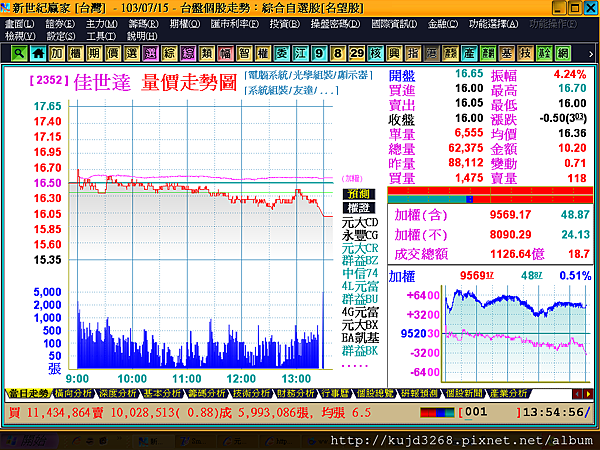Click the [001] page input field

tap(490, 412)
